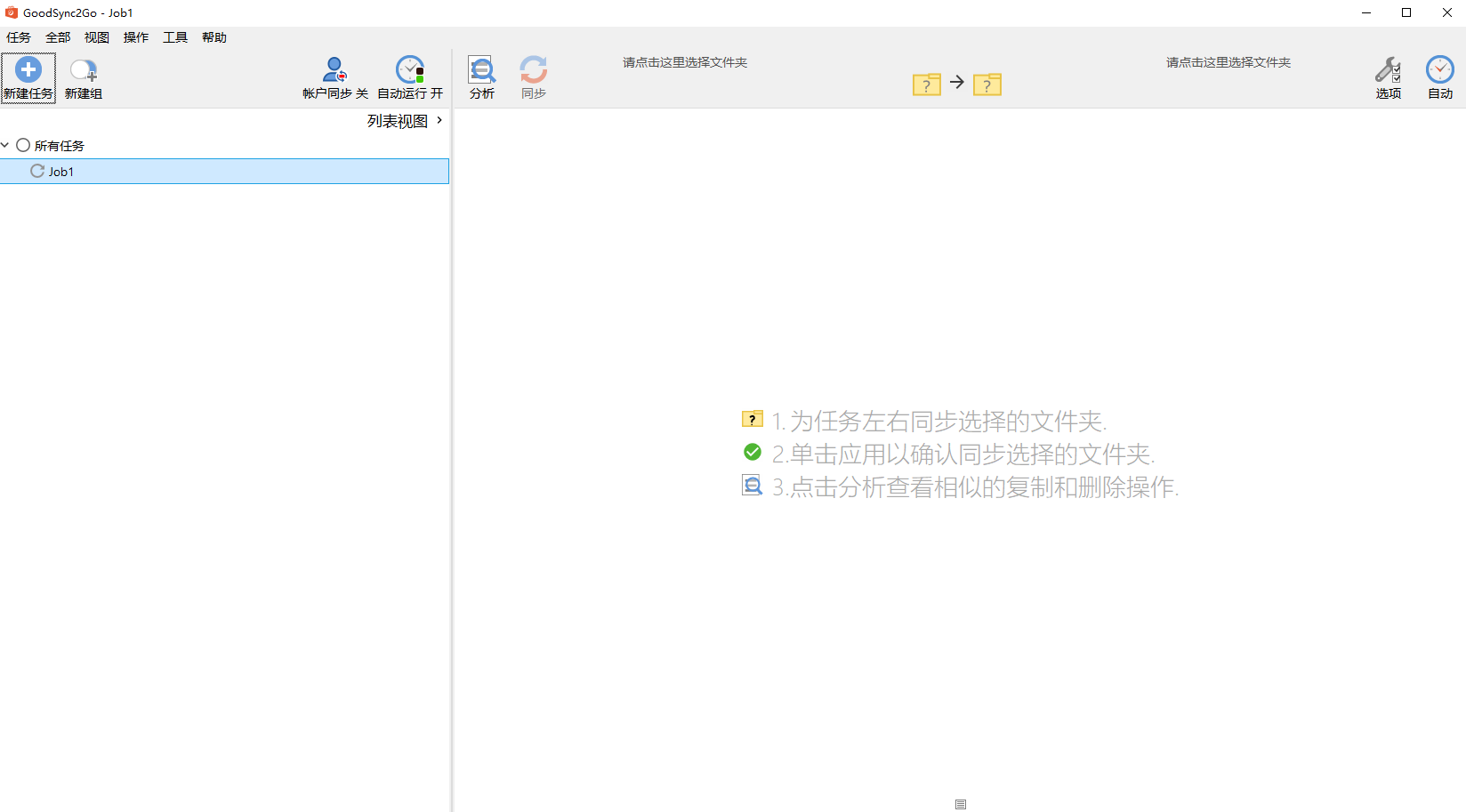Viewport: 1466px width, 812px height.
Task: Click hint text 3.点击分析查看相似的复制和删除操作
Action: coord(975,486)
